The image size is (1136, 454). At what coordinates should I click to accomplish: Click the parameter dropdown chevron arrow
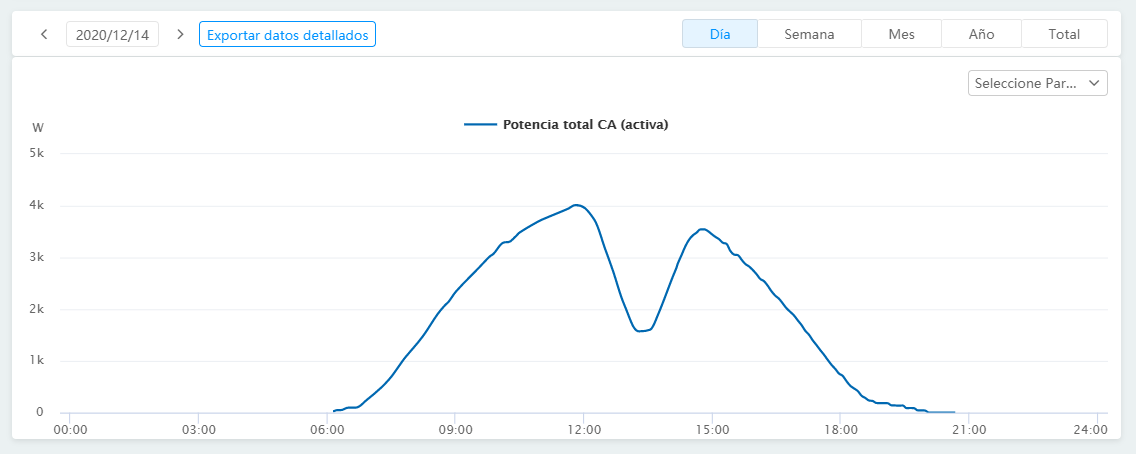click(x=1094, y=83)
